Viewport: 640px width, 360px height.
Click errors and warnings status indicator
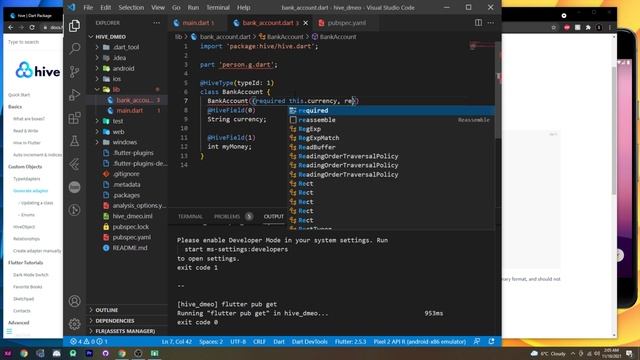[89, 342]
